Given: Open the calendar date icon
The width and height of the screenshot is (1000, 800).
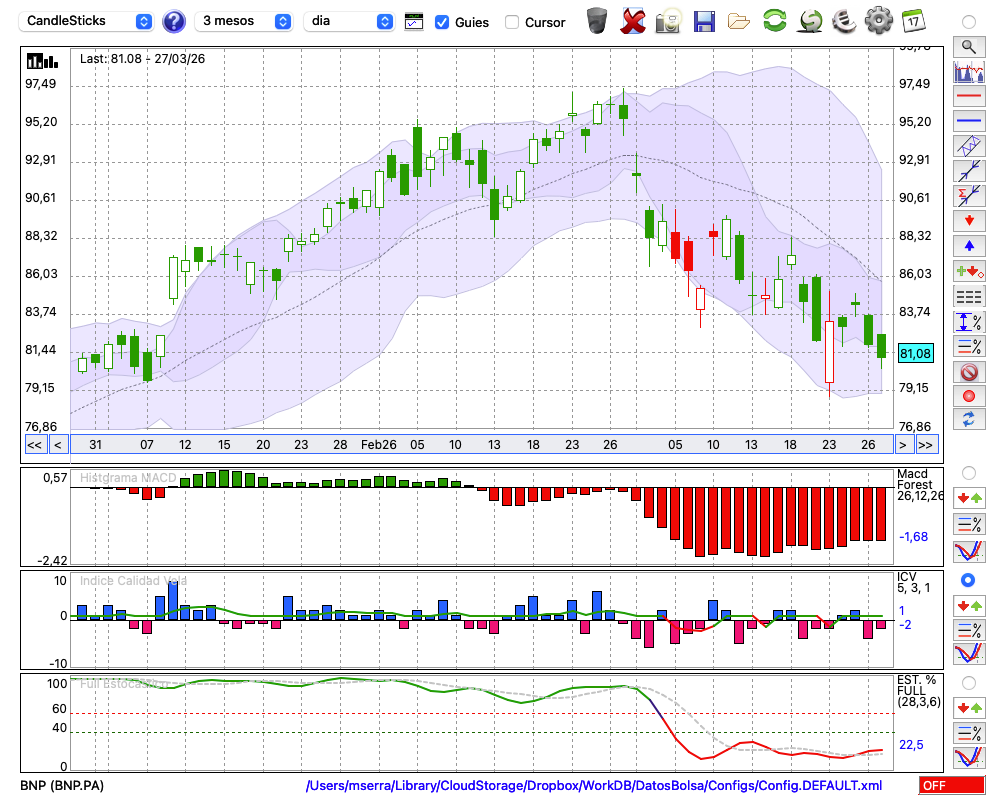Looking at the screenshot, I should 912,20.
